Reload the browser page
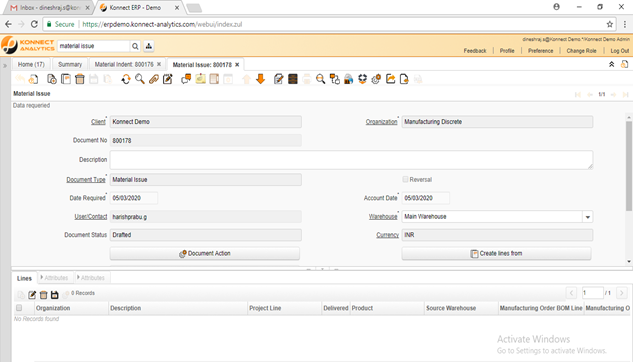Viewport: 633px width, 362px height. pos(34,24)
